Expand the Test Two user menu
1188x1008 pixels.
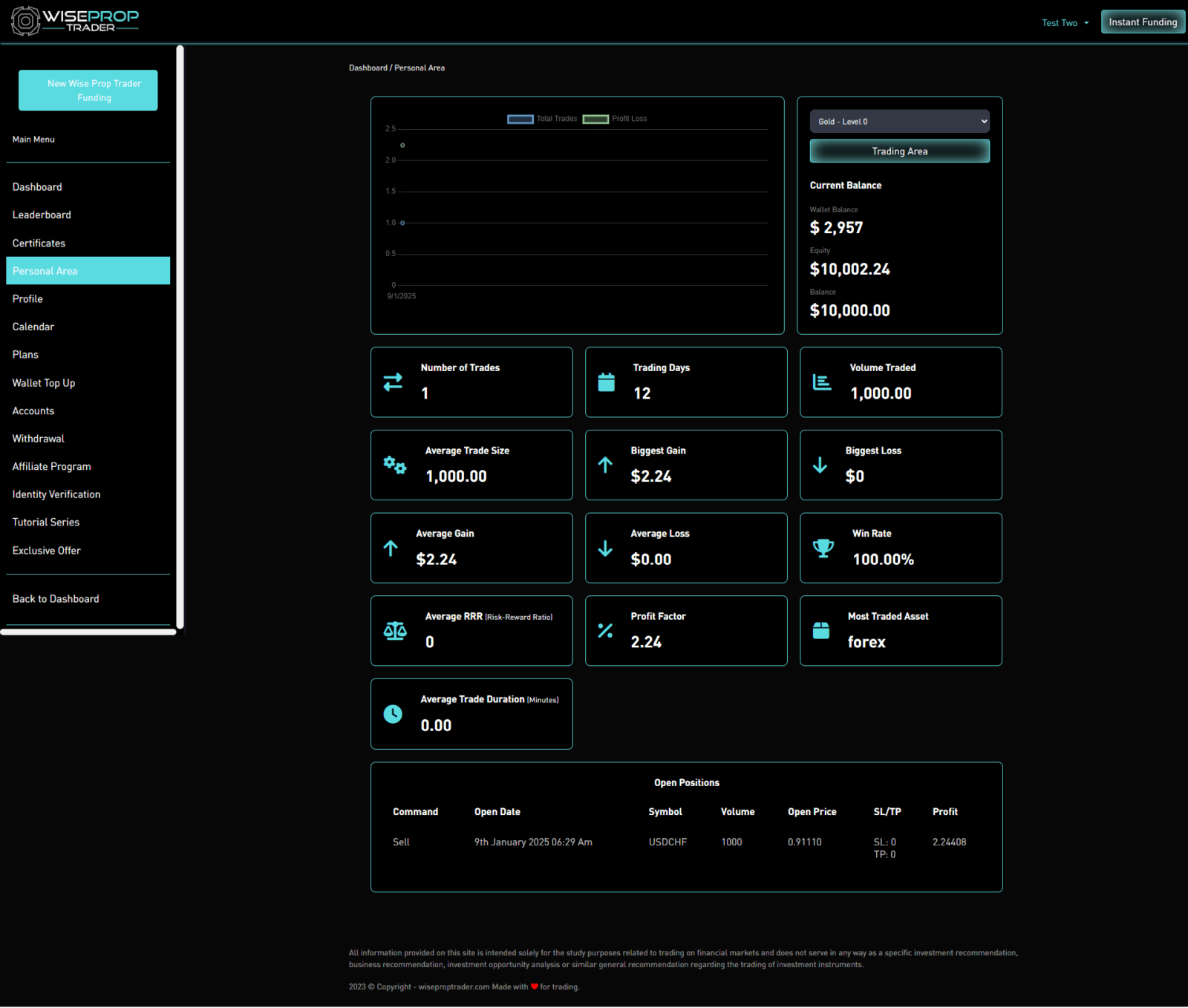point(1065,23)
